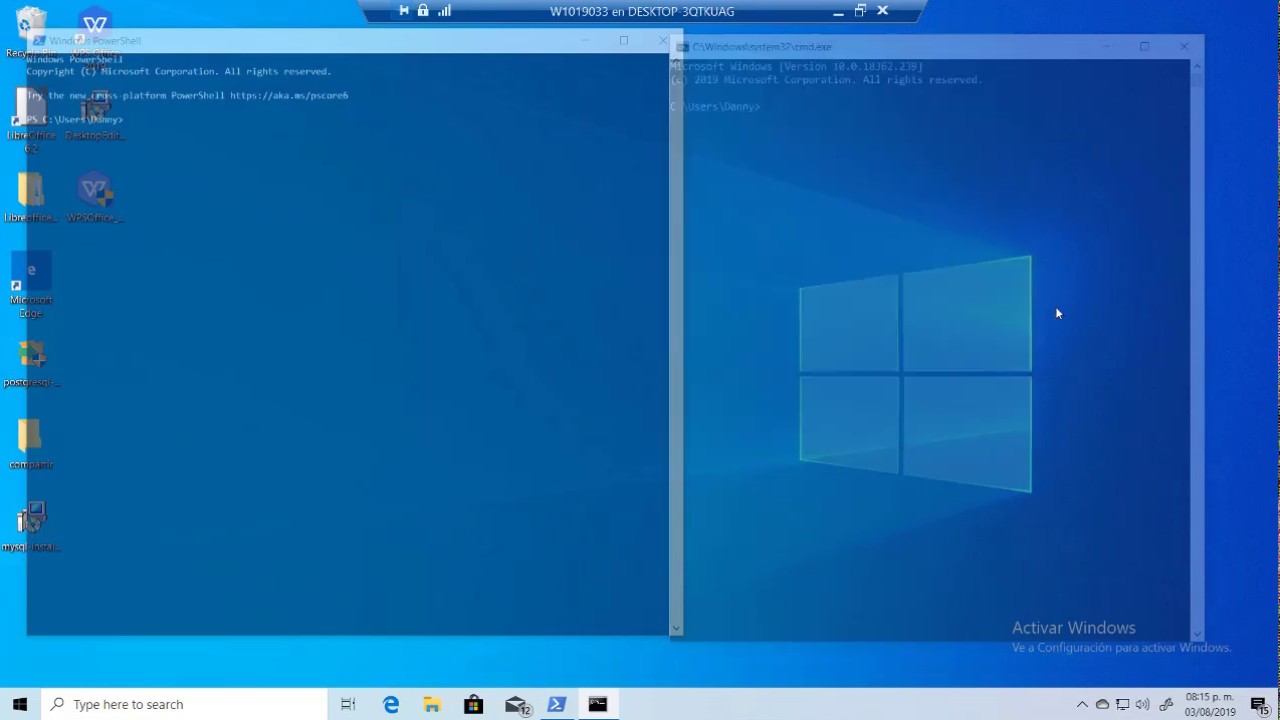Select the postgresql installer desktop icon

[x=31, y=362]
